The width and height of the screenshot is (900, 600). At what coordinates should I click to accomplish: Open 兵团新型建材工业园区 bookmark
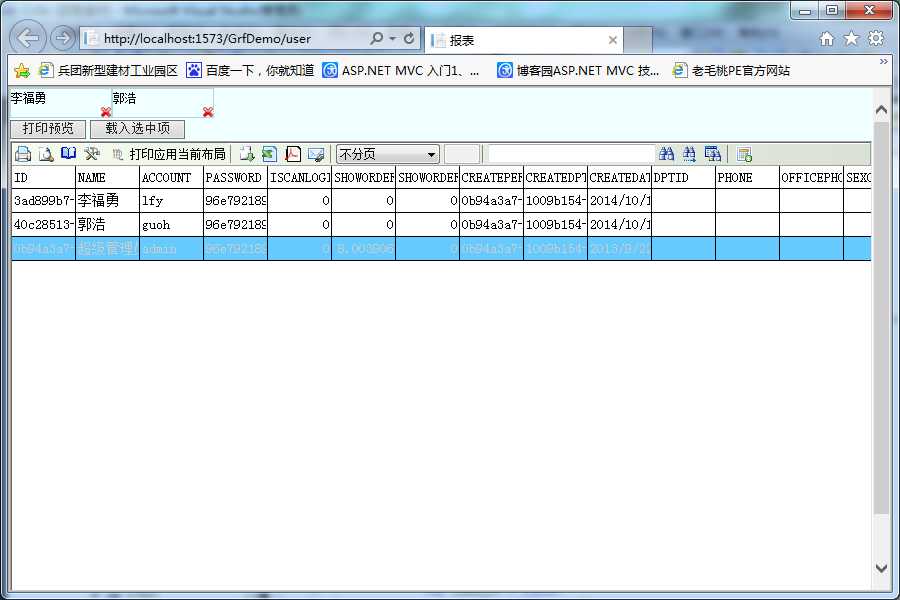(108, 71)
